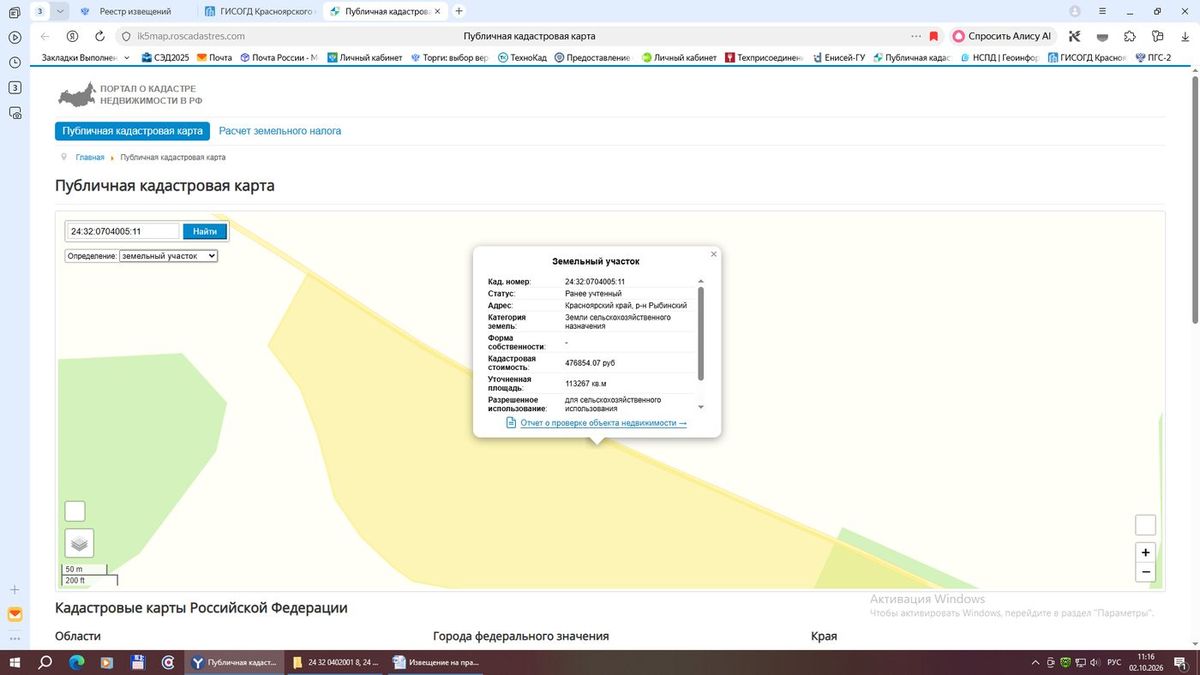Image resolution: width=1200 pixels, height=675 pixels.
Task: Go back using the browser back arrow
Action: click(x=44, y=36)
